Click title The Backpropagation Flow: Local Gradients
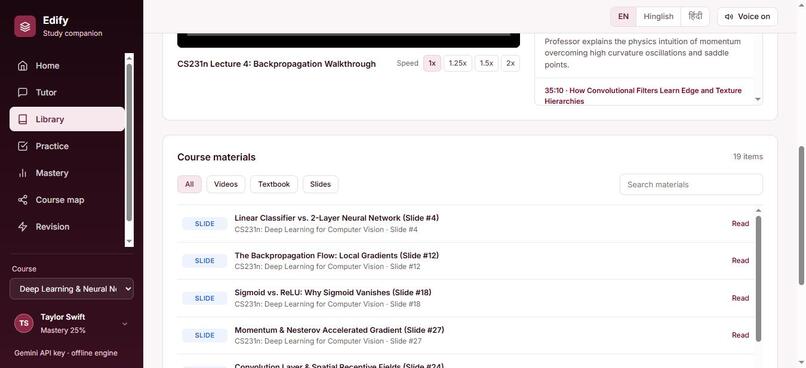 pyautogui.click(x=337, y=255)
